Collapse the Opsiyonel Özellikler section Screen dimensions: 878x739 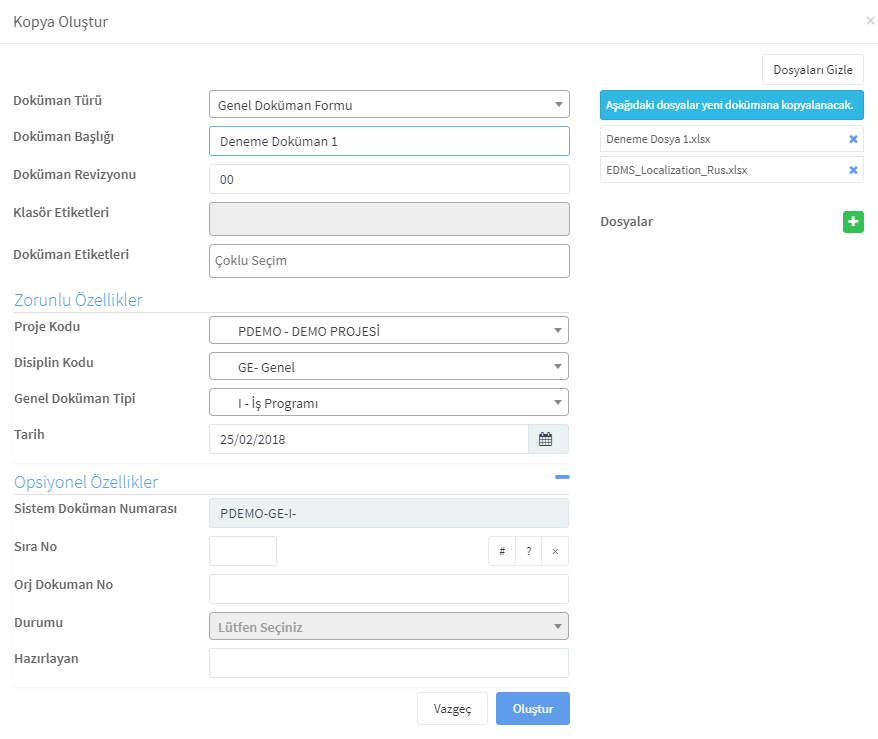pyautogui.click(x=562, y=477)
